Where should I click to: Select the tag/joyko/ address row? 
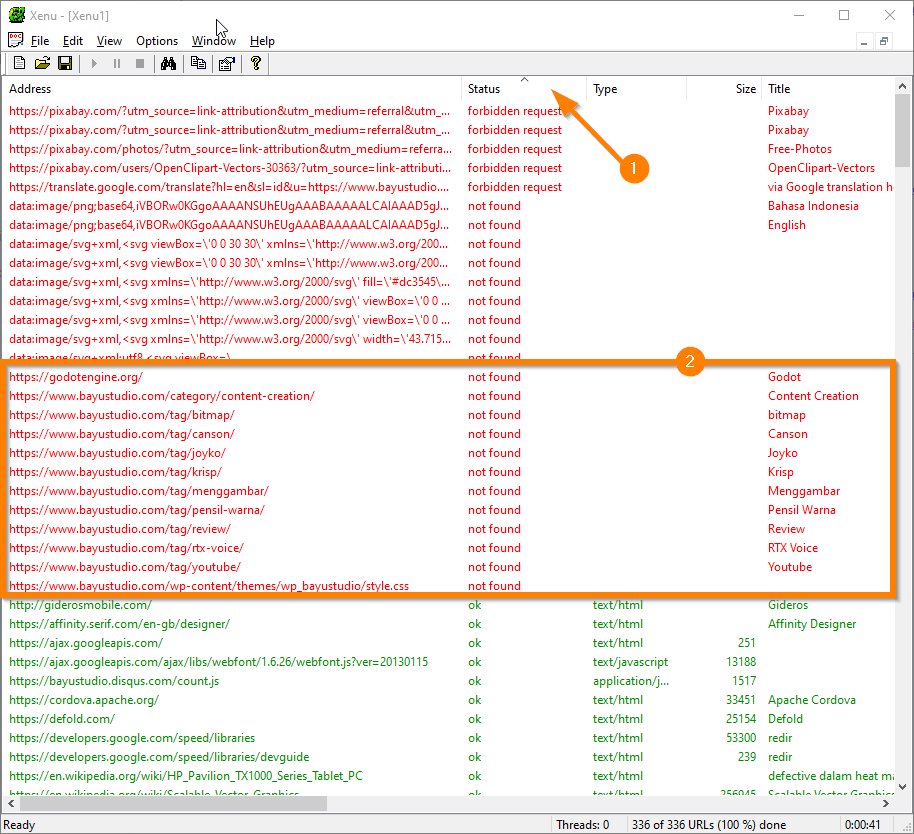pyautogui.click(x=449, y=453)
